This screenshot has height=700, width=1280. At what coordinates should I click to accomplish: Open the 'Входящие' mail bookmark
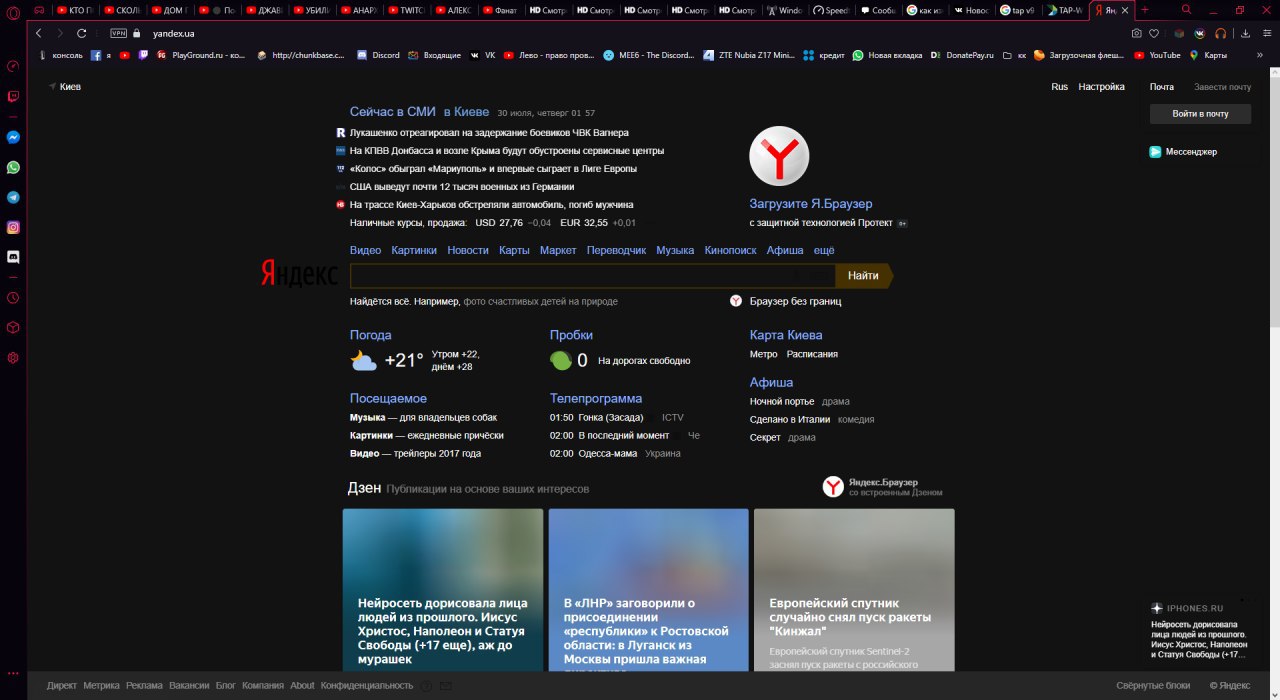(x=433, y=55)
